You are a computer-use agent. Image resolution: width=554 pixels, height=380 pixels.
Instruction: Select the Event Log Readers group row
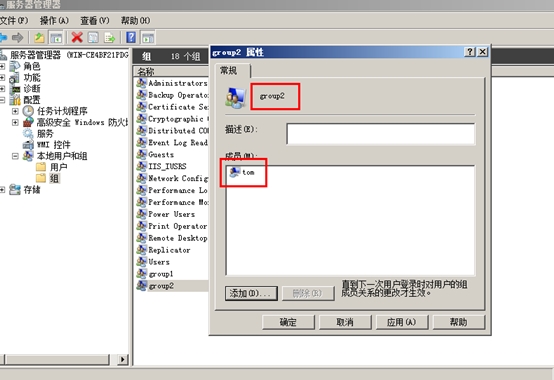(172, 143)
